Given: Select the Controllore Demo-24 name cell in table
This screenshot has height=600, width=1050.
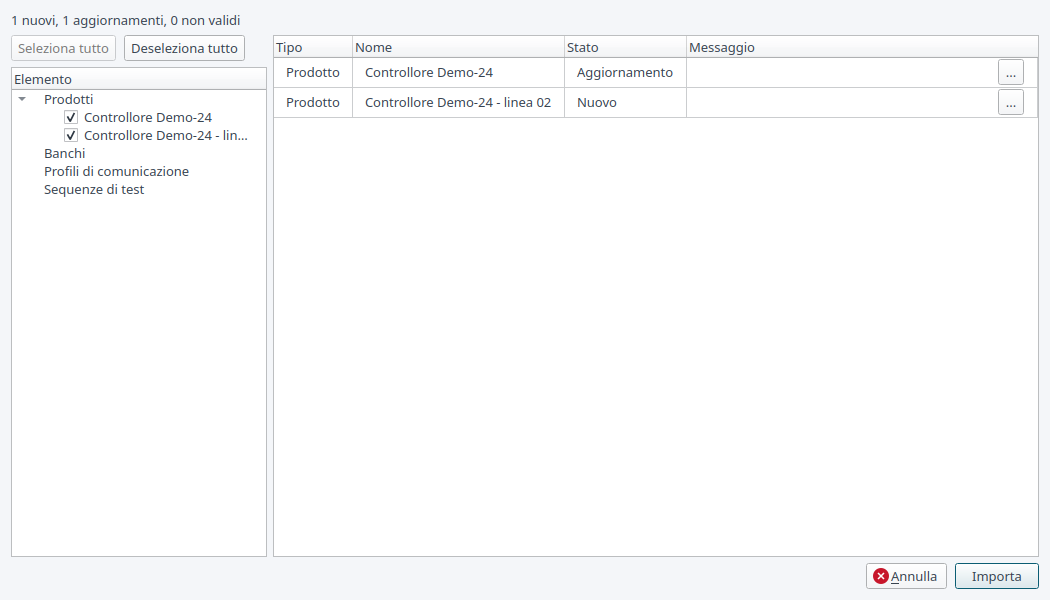Looking at the screenshot, I should coord(458,72).
